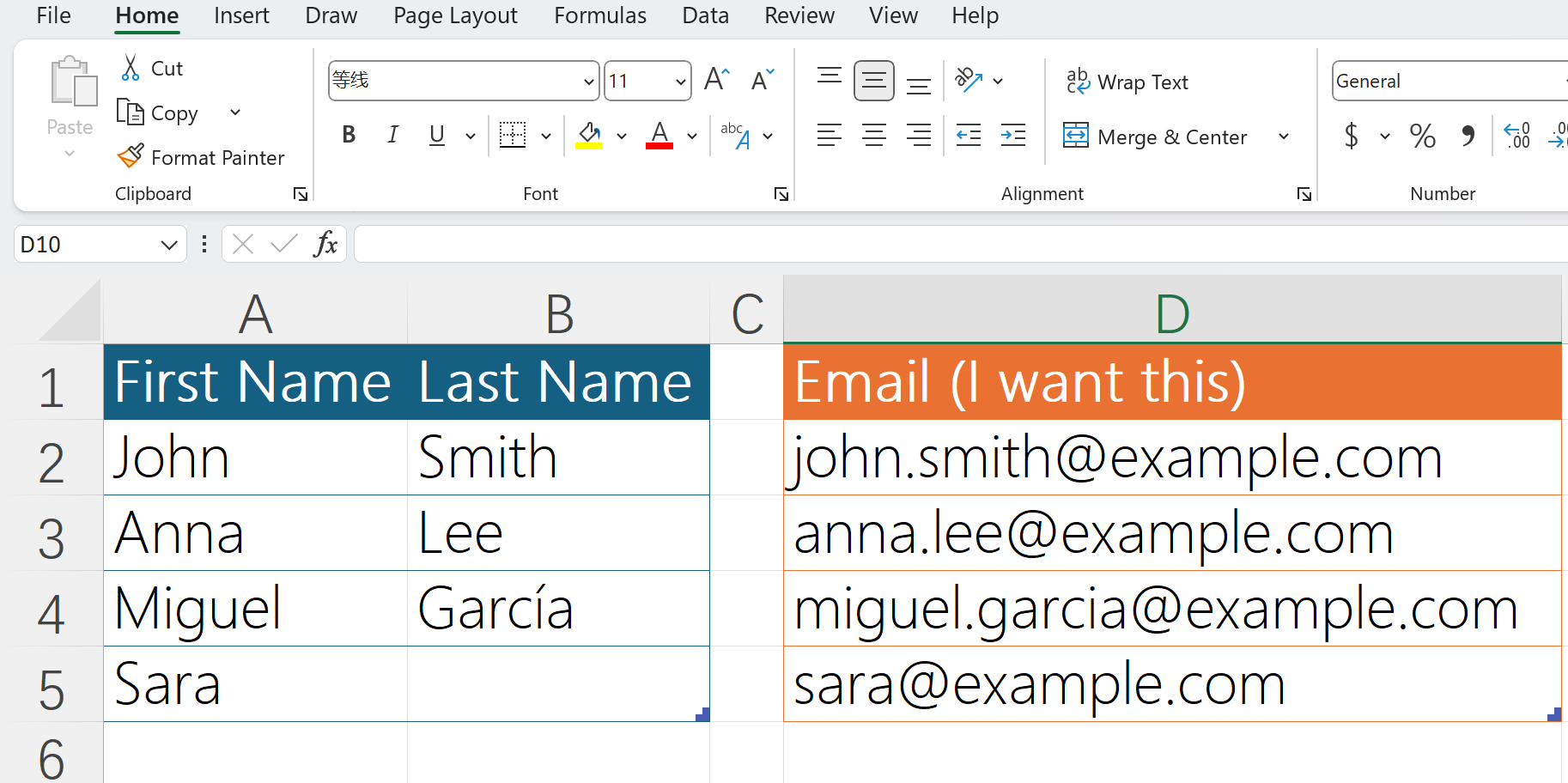Toggle Bold formatting

click(x=349, y=135)
